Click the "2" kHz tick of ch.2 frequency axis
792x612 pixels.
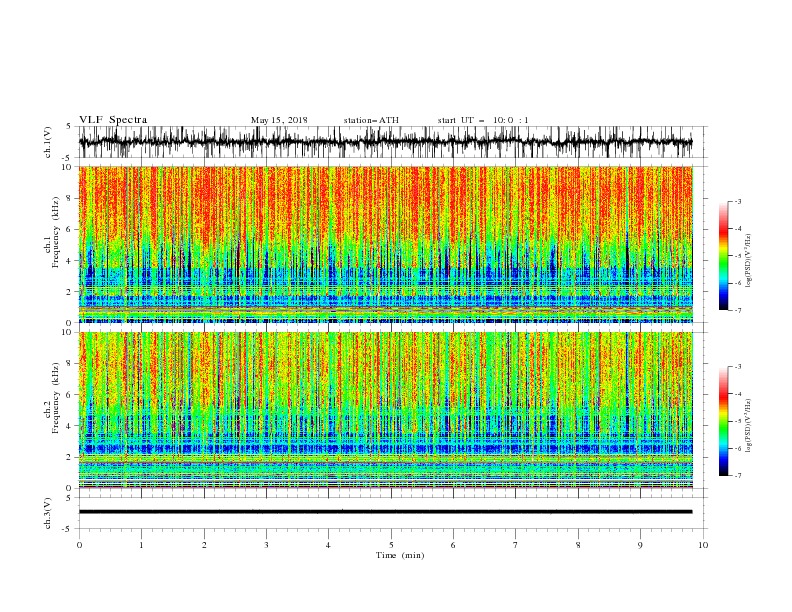click(x=70, y=457)
